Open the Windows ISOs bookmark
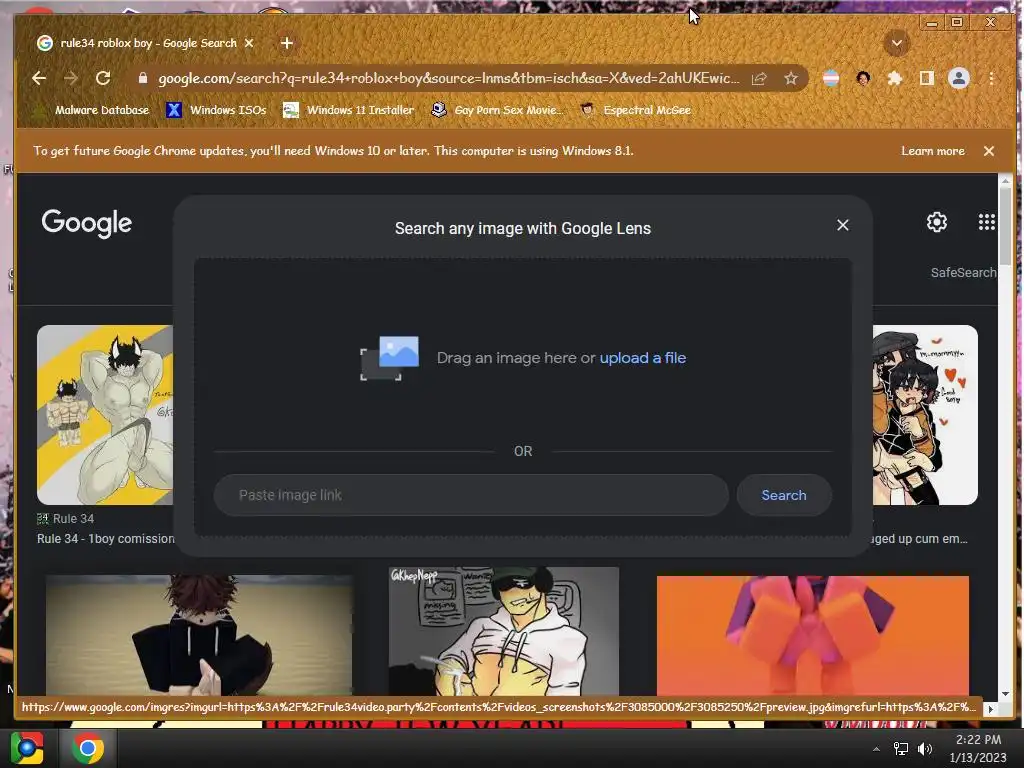The image size is (1024, 768). pyautogui.click(x=216, y=110)
